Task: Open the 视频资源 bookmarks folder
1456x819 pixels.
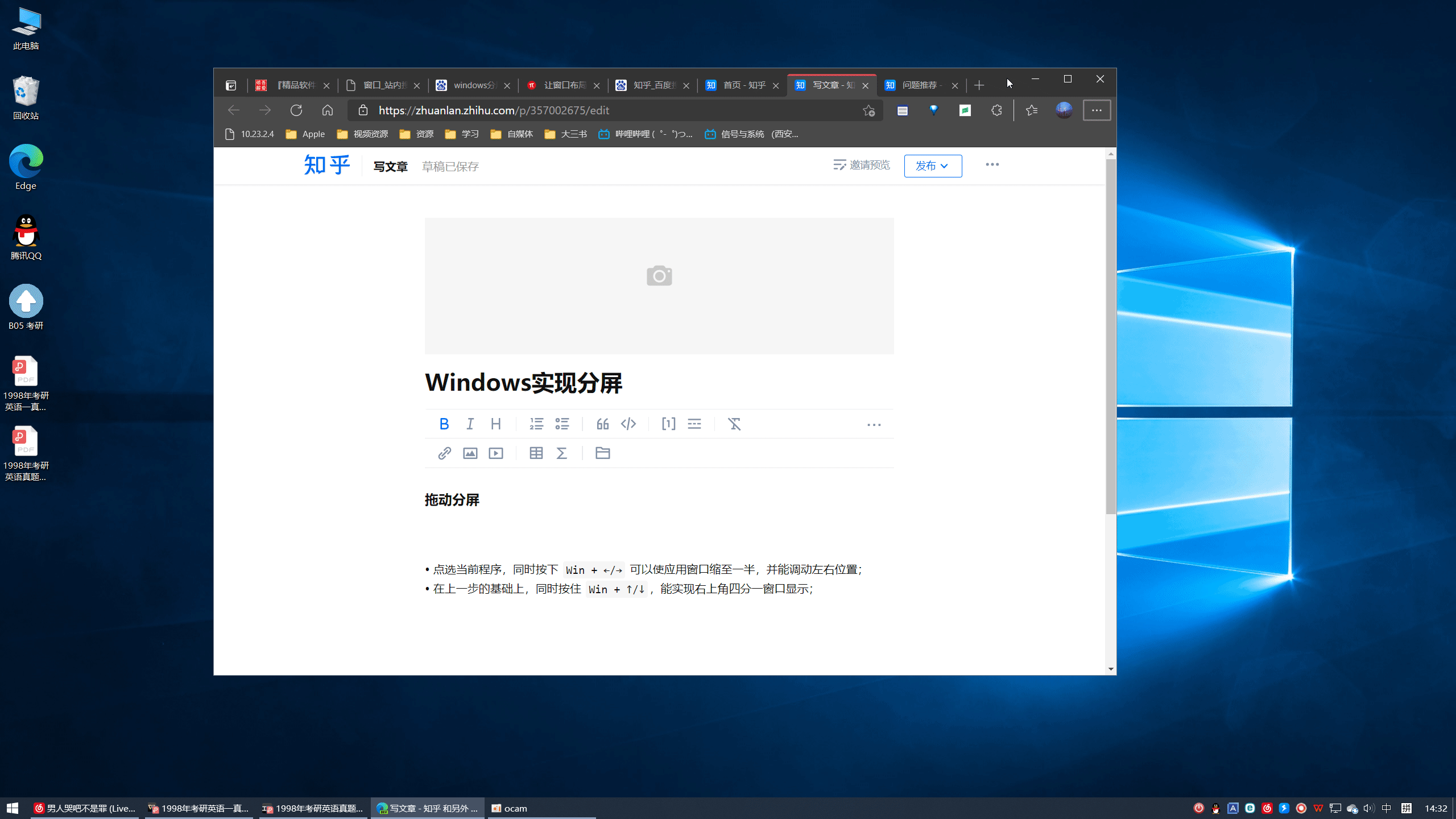Action: pos(362,134)
